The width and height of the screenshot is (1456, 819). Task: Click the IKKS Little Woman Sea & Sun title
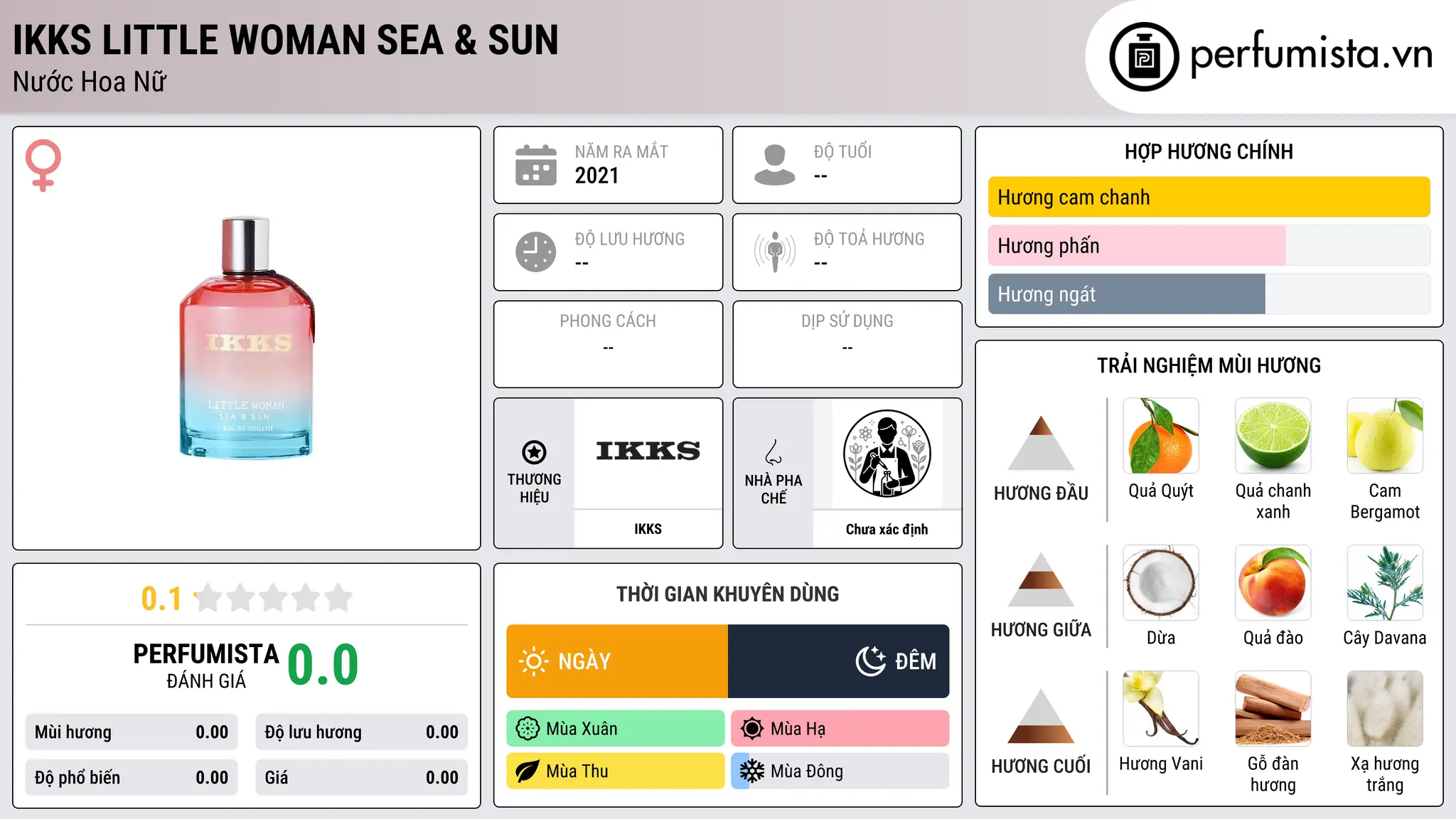click(286, 40)
